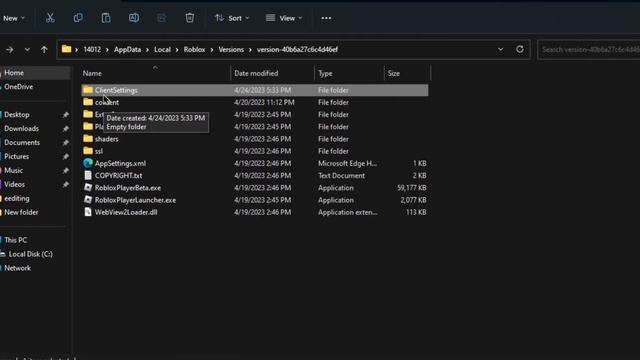
Task: Click the Rename icon in toolbar
Action: 134,18
